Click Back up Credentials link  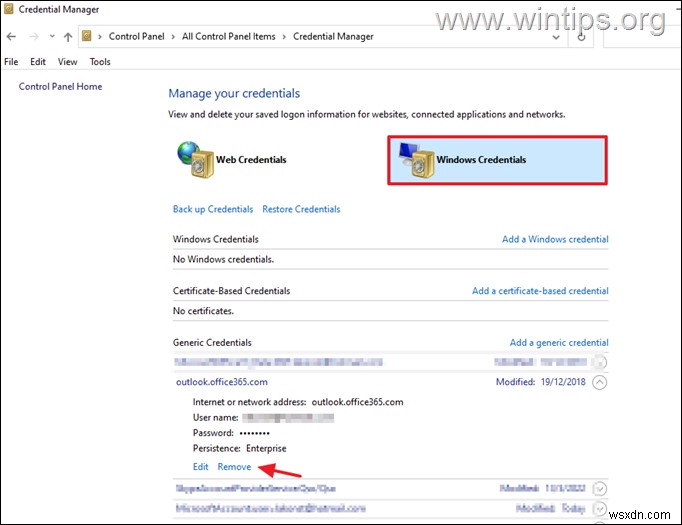[213, 209]
